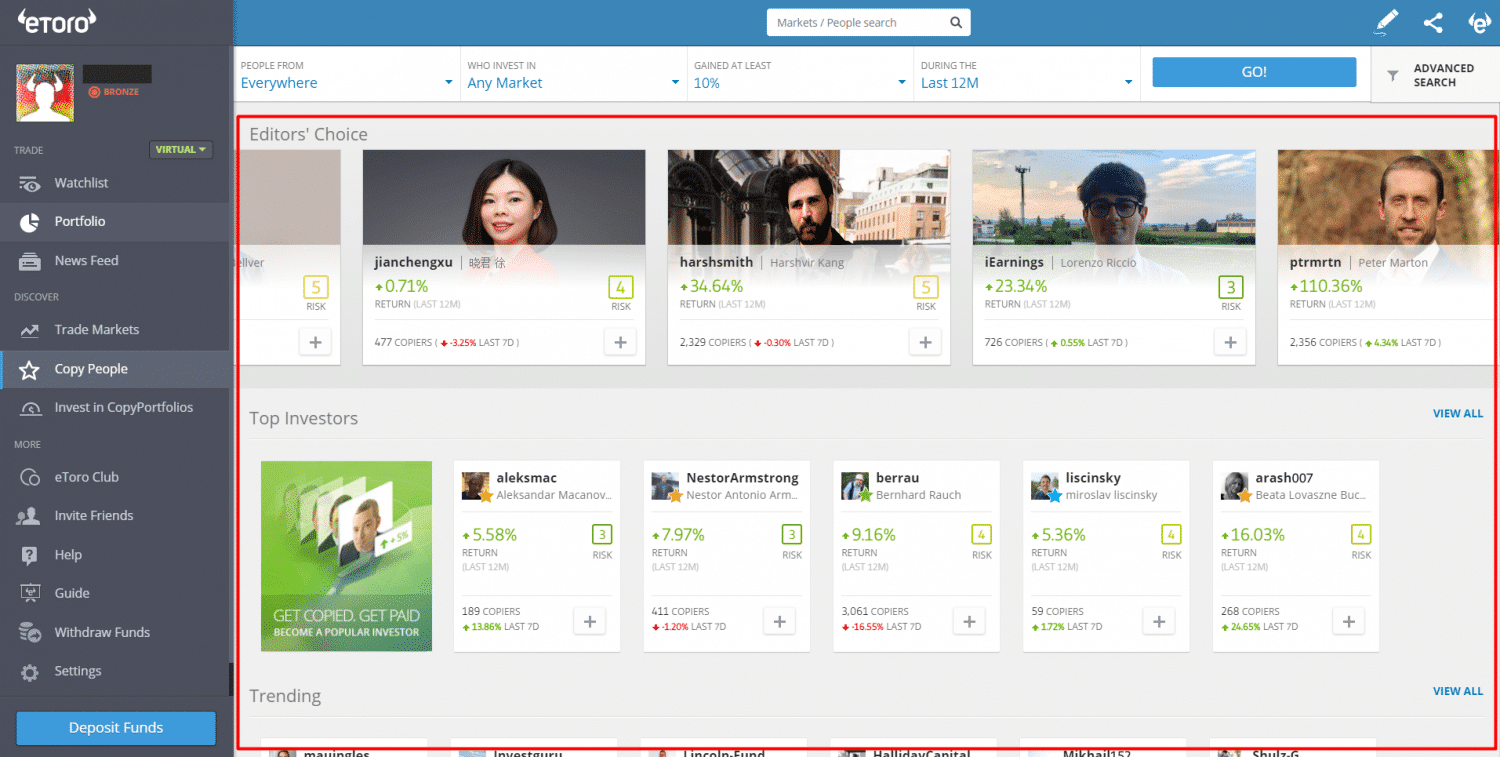
Task: Click the BRONZE membership badge
Action: 113,92
